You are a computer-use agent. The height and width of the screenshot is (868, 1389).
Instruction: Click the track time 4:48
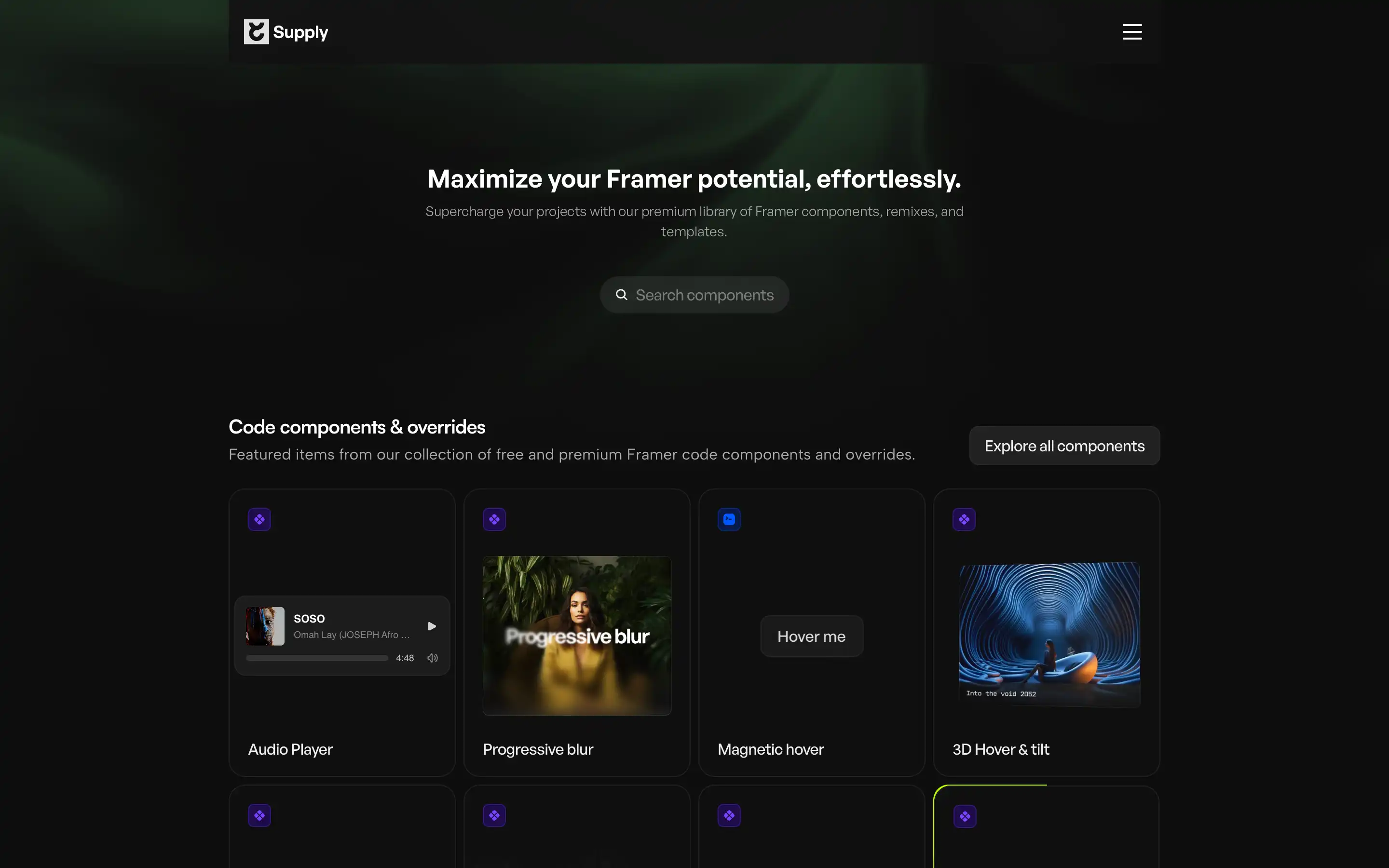click(x=405, y=658)
